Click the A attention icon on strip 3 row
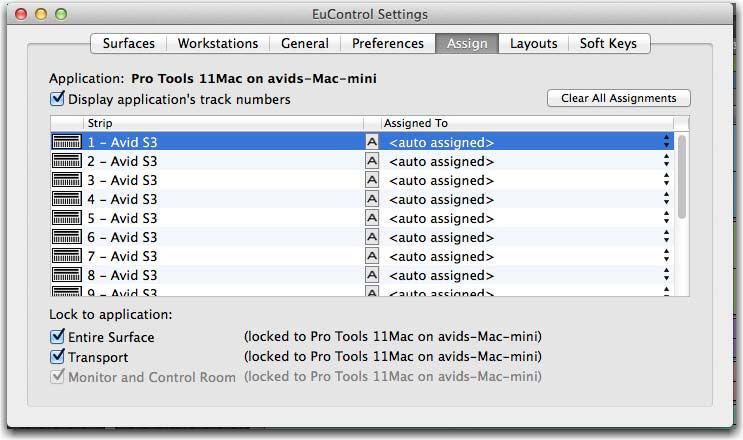 [x=372, y=180]
